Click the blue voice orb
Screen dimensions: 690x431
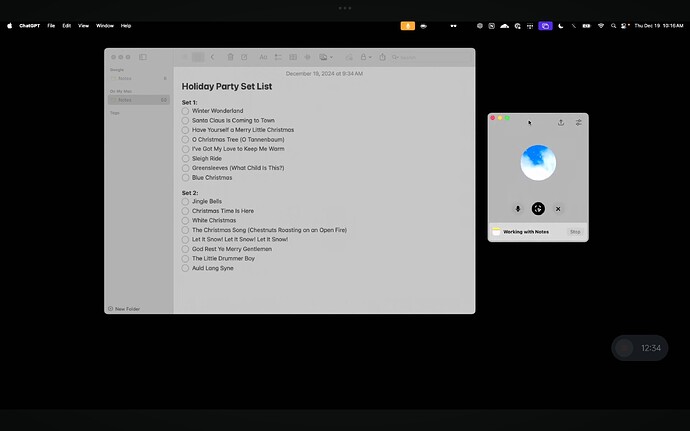pyautogui.click(x=538, y=162)
